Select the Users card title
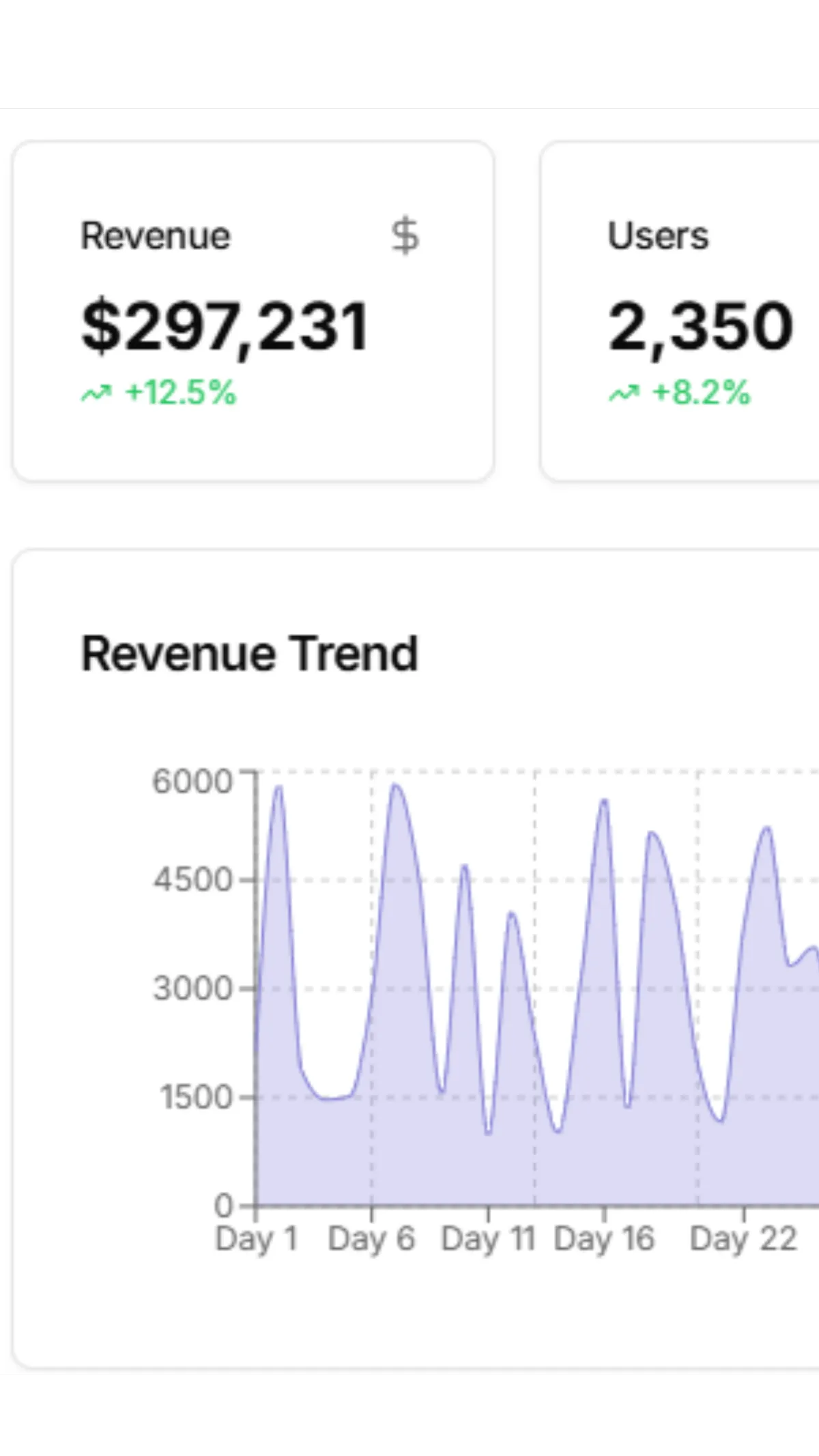The image size is (819, 1456). pyautogui.click(x=658, y=236)
